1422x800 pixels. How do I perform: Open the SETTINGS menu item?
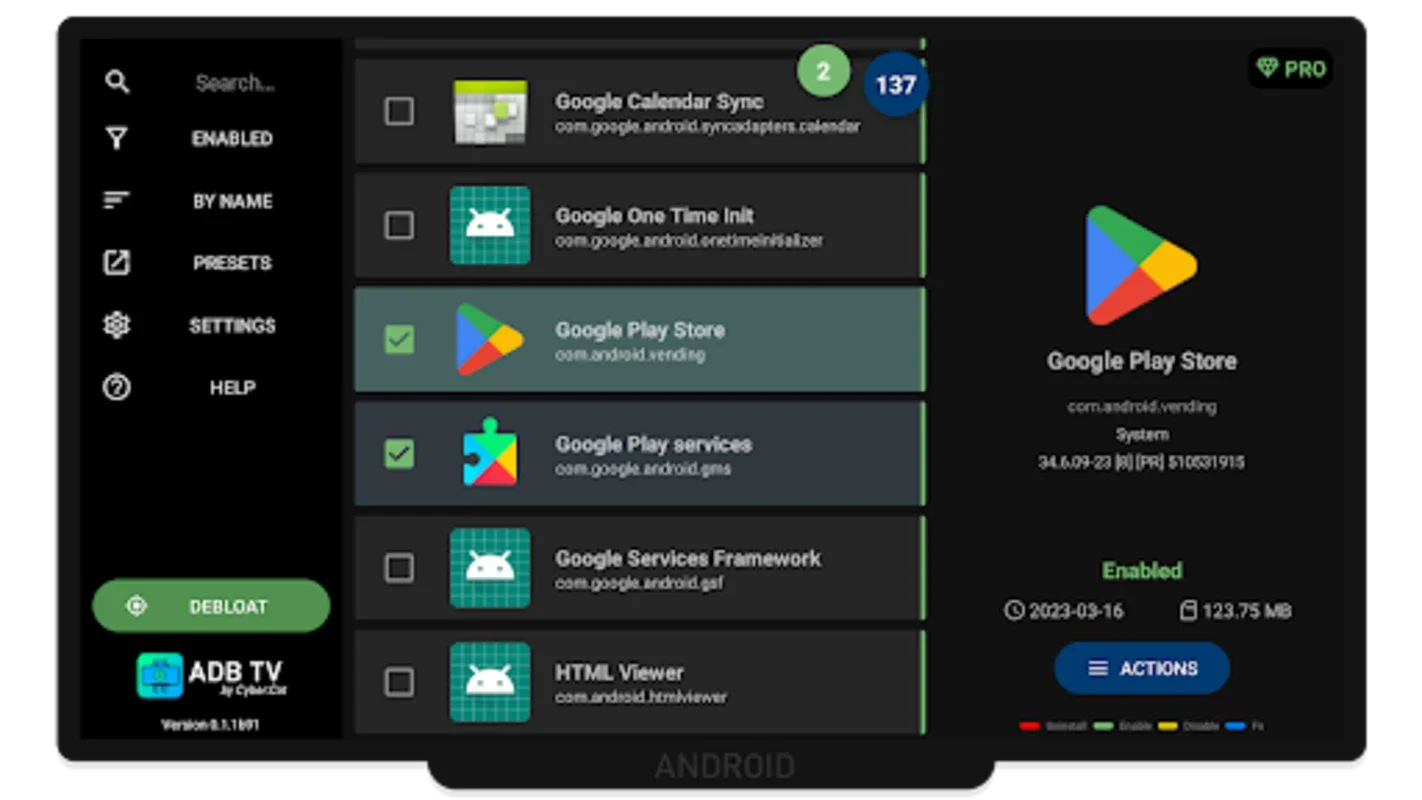[x=232, y=325]
